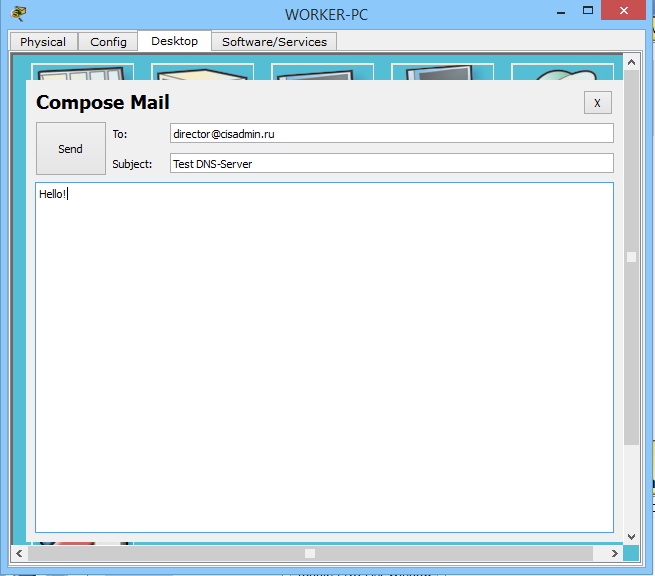Click the vertical scrollbar down arrow
Screen dimensions: 655x576
click(631, 536)
